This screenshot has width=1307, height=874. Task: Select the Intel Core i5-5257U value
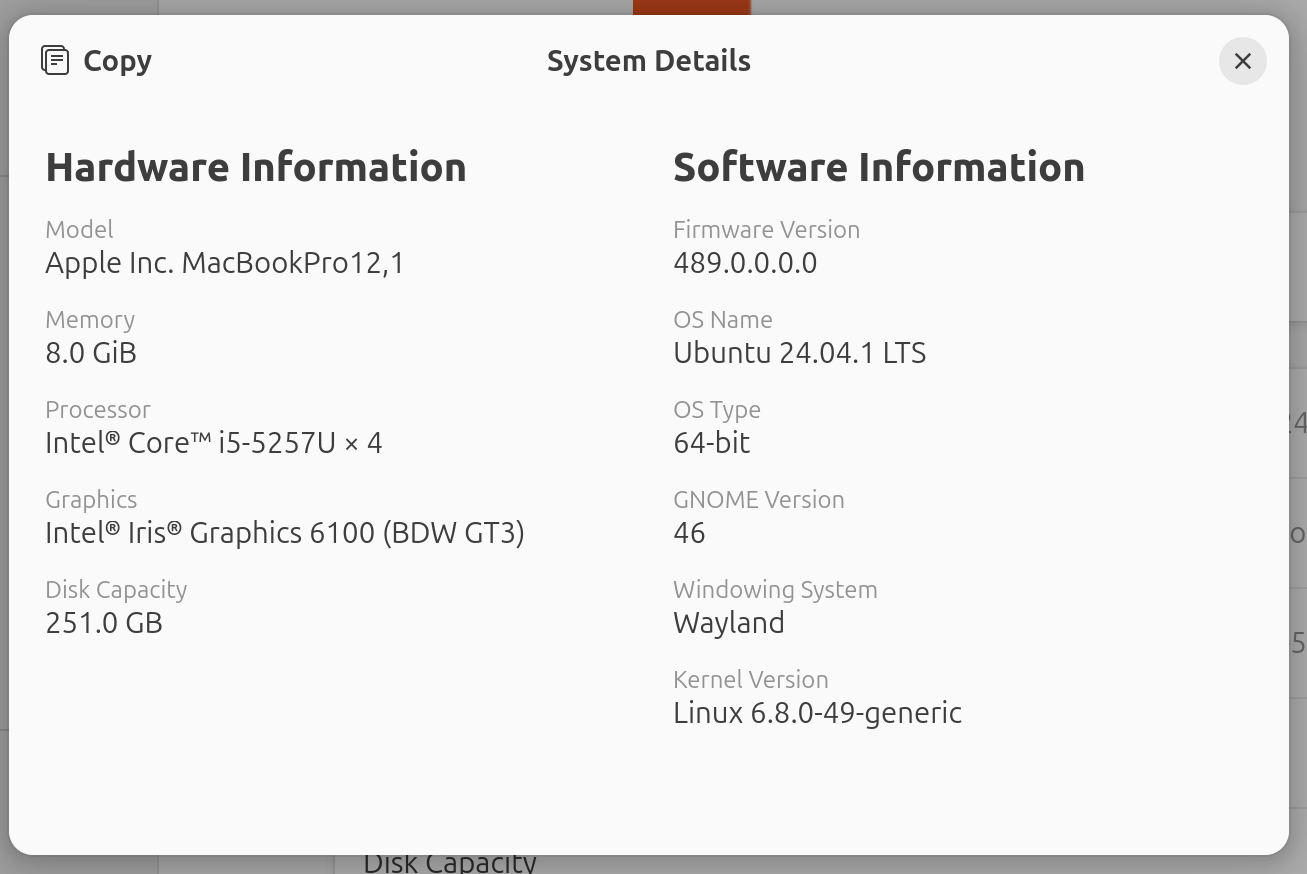(214, 443)
